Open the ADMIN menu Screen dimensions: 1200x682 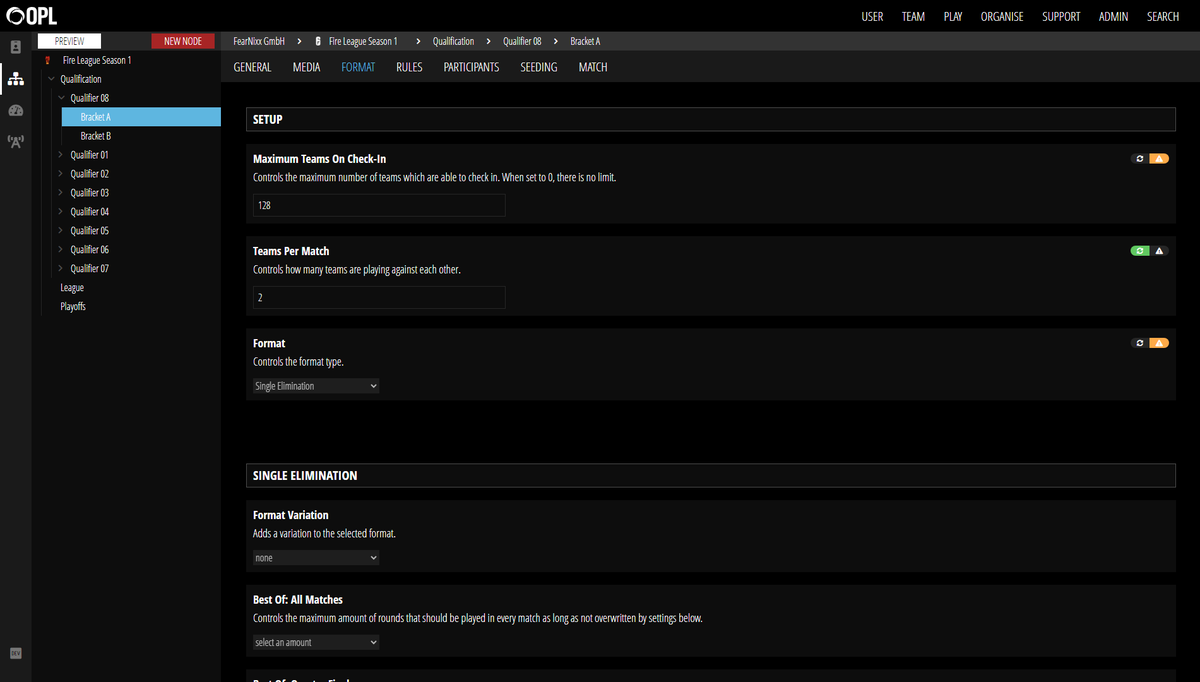tap(1114, 17)
